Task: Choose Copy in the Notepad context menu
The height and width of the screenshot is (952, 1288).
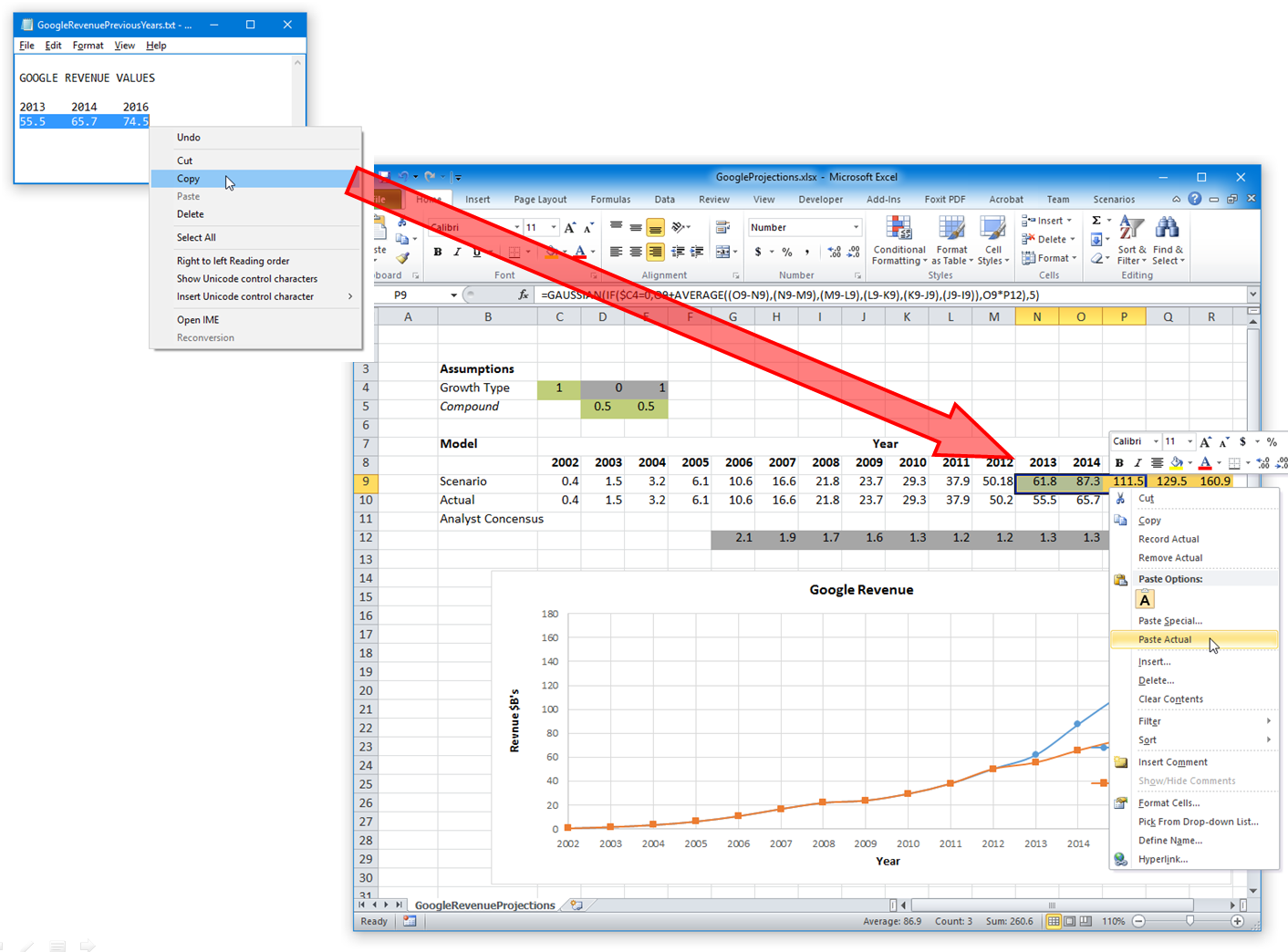Action: click(x=255, y=179)
